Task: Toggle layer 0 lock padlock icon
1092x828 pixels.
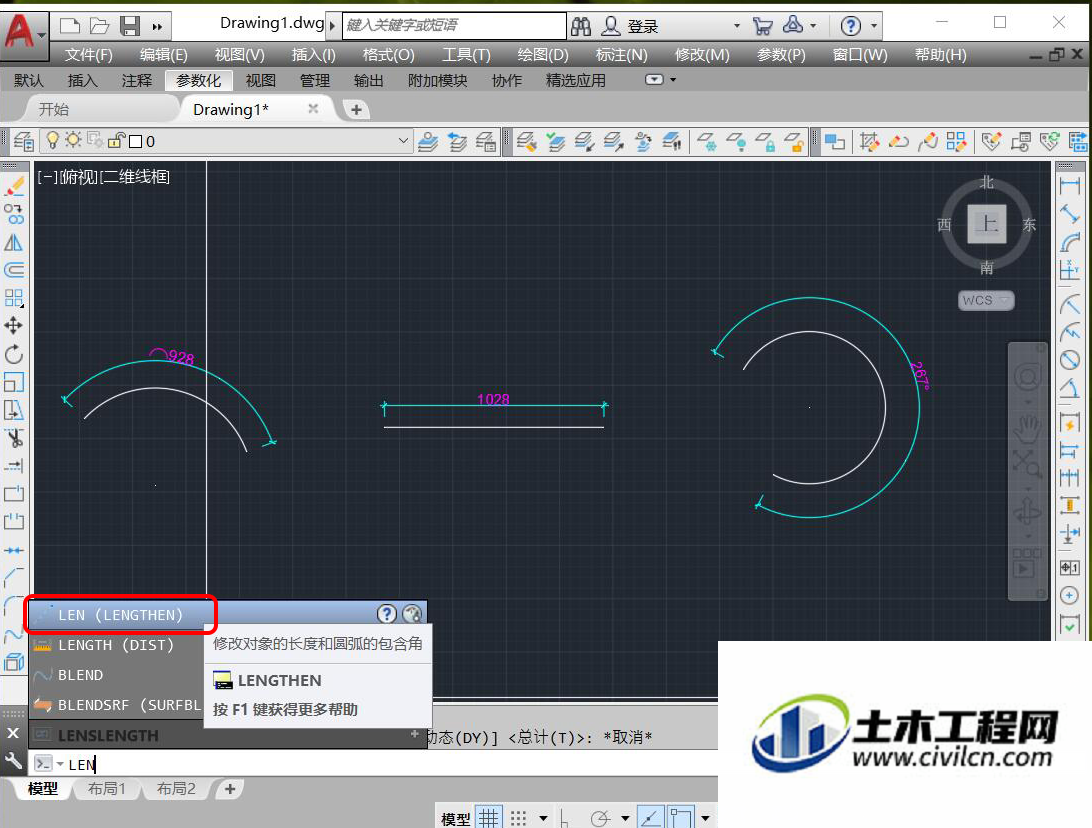Action: click(116, 141)
